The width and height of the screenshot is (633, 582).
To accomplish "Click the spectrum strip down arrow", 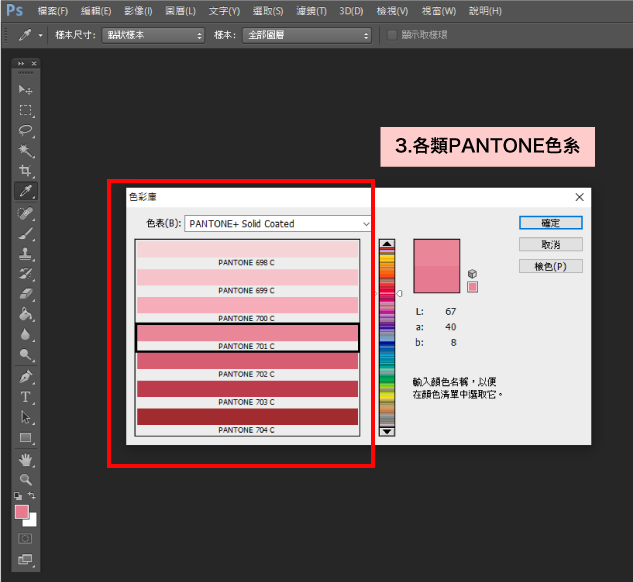I will pos(387,431).
